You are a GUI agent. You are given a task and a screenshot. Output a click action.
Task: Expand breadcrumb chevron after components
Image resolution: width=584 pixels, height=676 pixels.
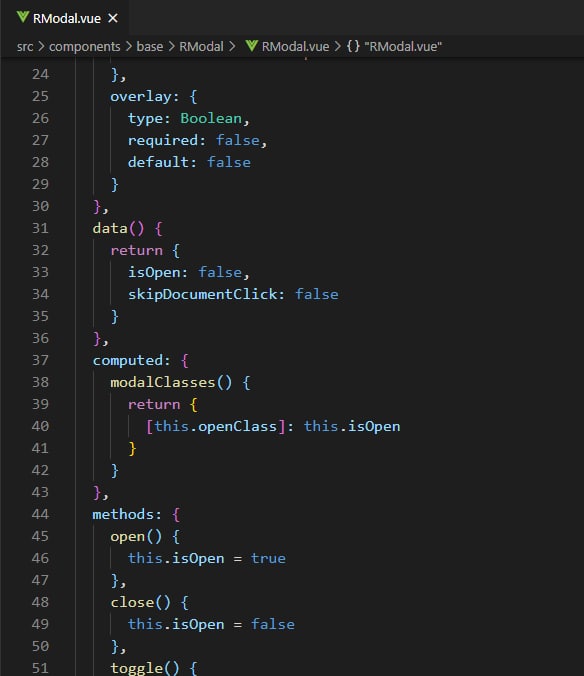(128, 47)
